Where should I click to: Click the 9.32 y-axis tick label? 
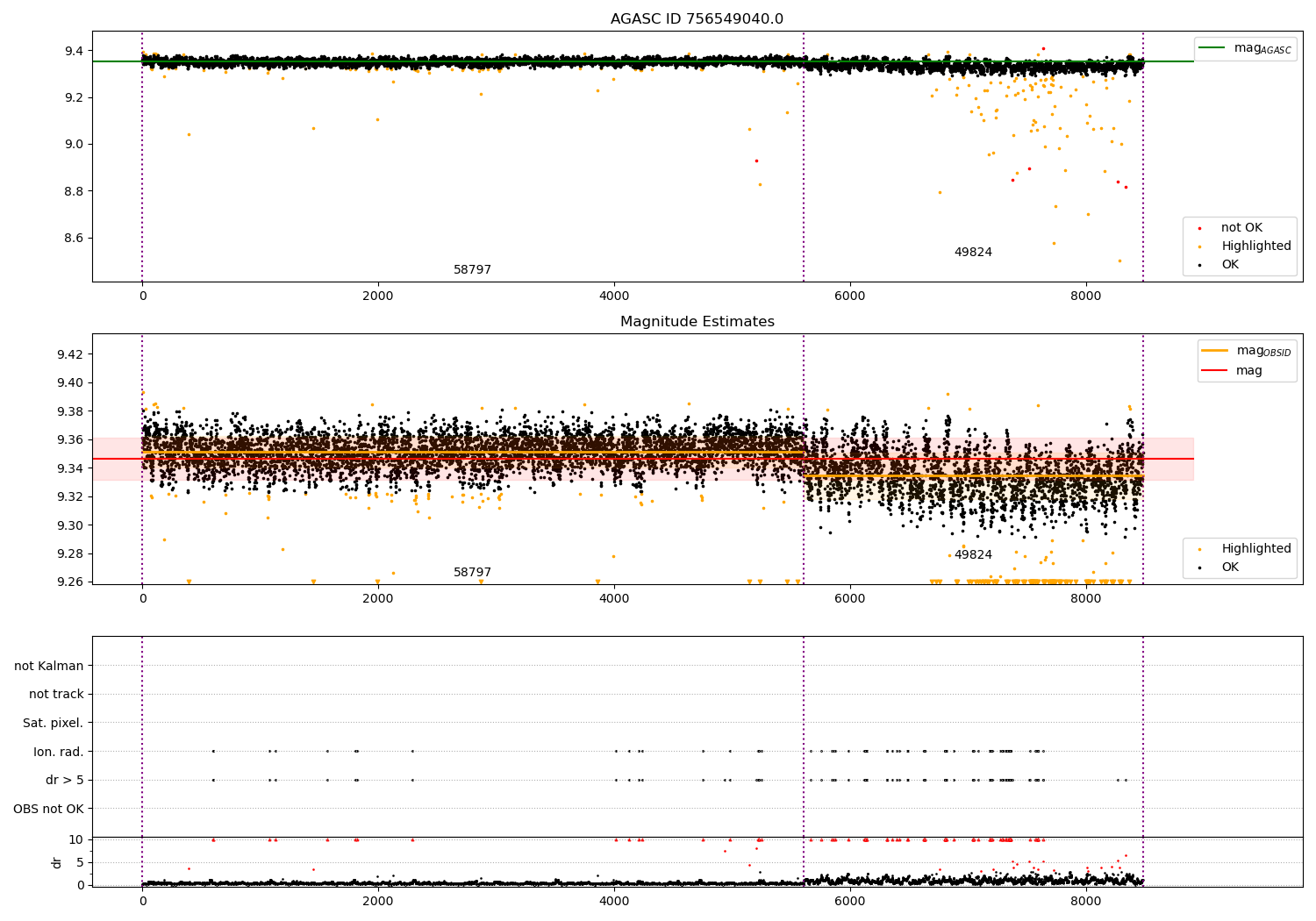click(70, 496)
